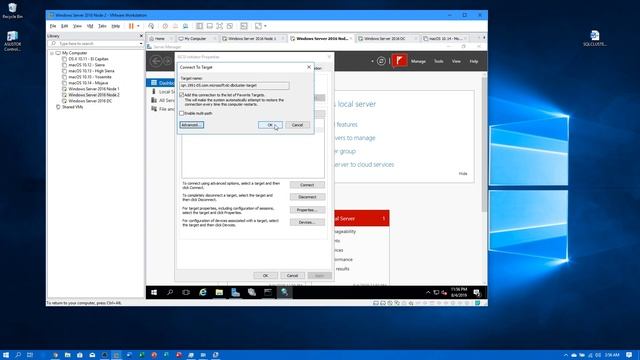Open Library search dropdown arrow
Image resolution: width=640 pixels, height=360 pixels.
pos(141,43)
